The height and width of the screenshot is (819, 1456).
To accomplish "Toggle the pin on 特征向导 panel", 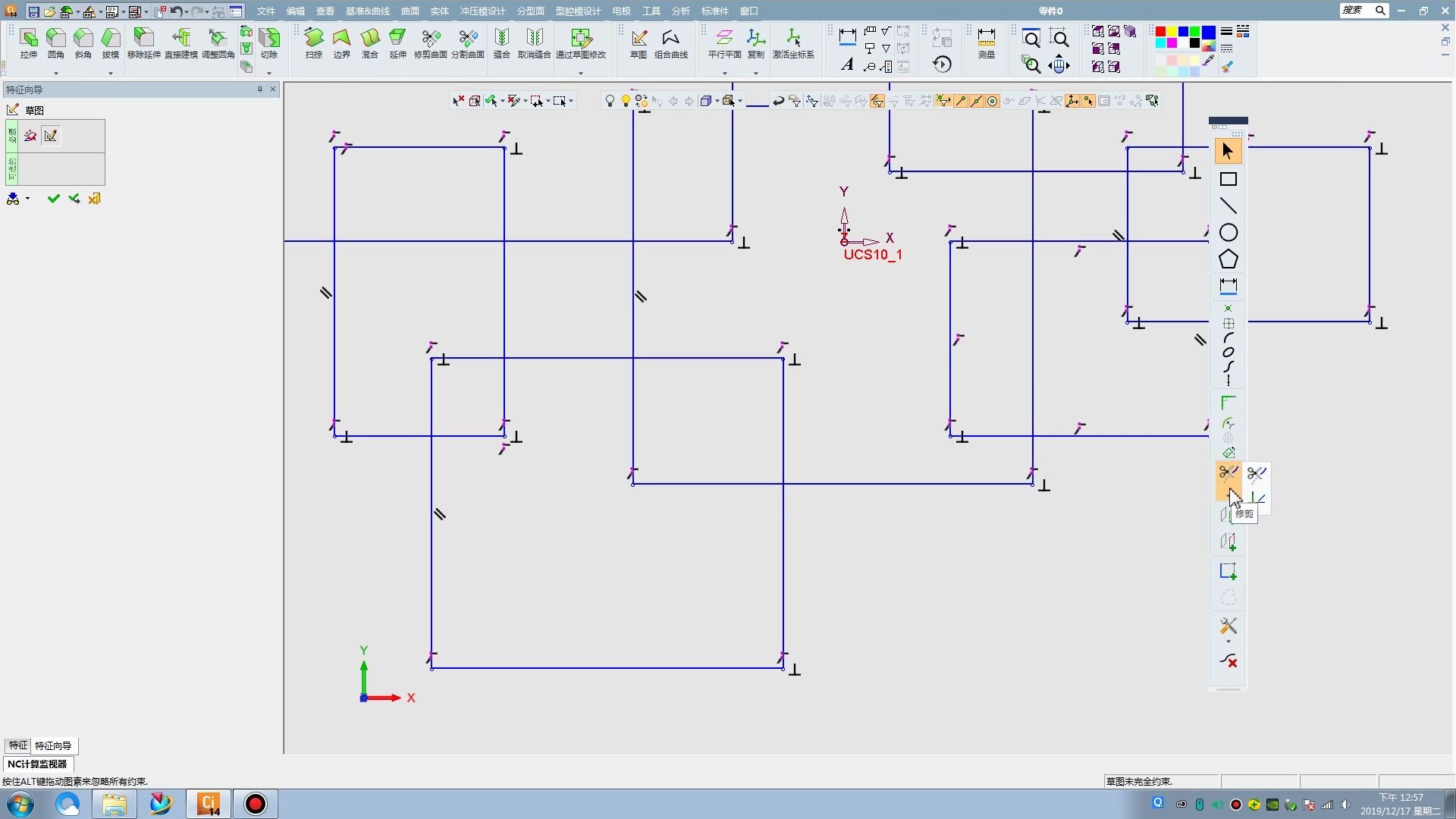I will [x=259, y=89].
